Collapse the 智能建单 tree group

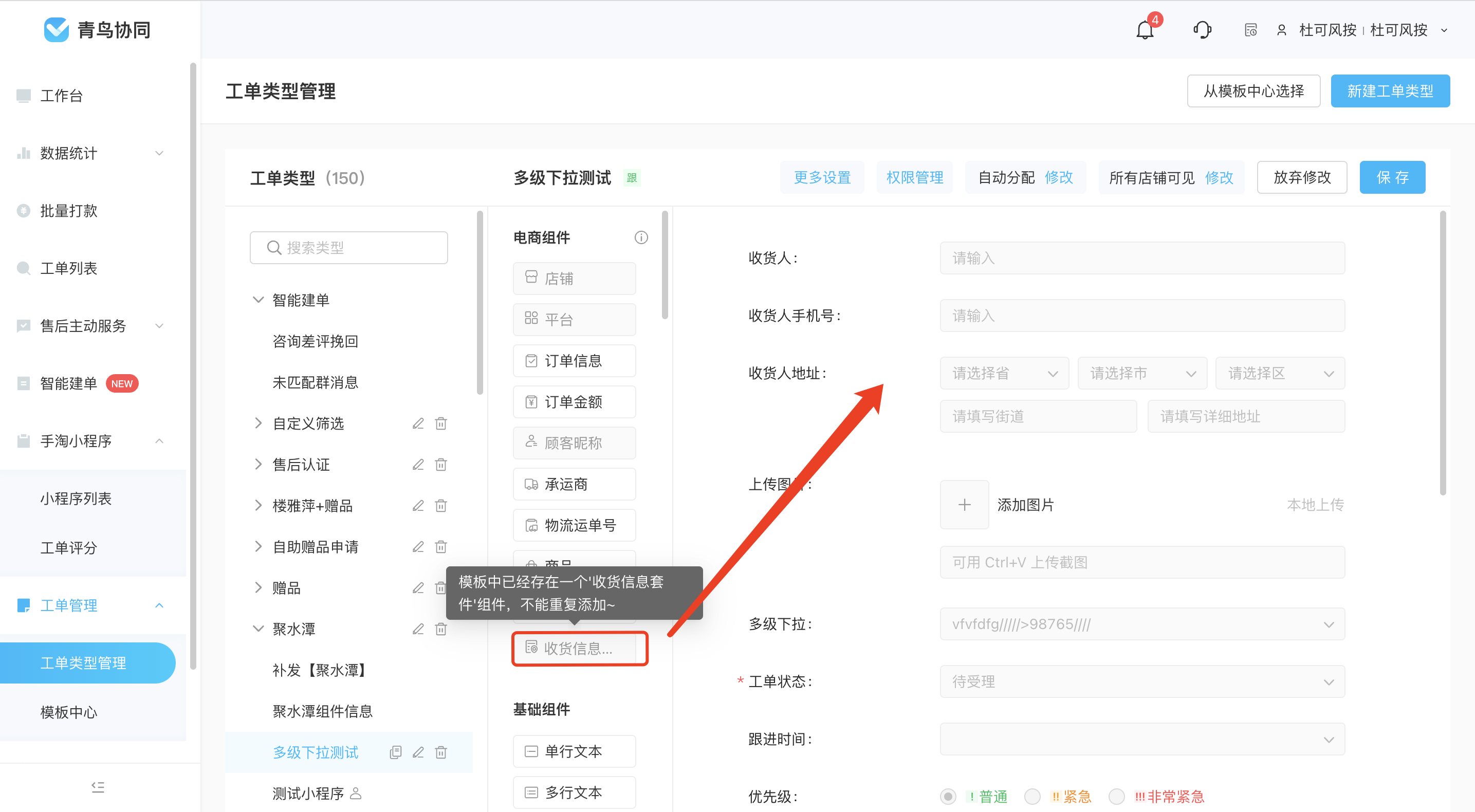pos(258,300)
